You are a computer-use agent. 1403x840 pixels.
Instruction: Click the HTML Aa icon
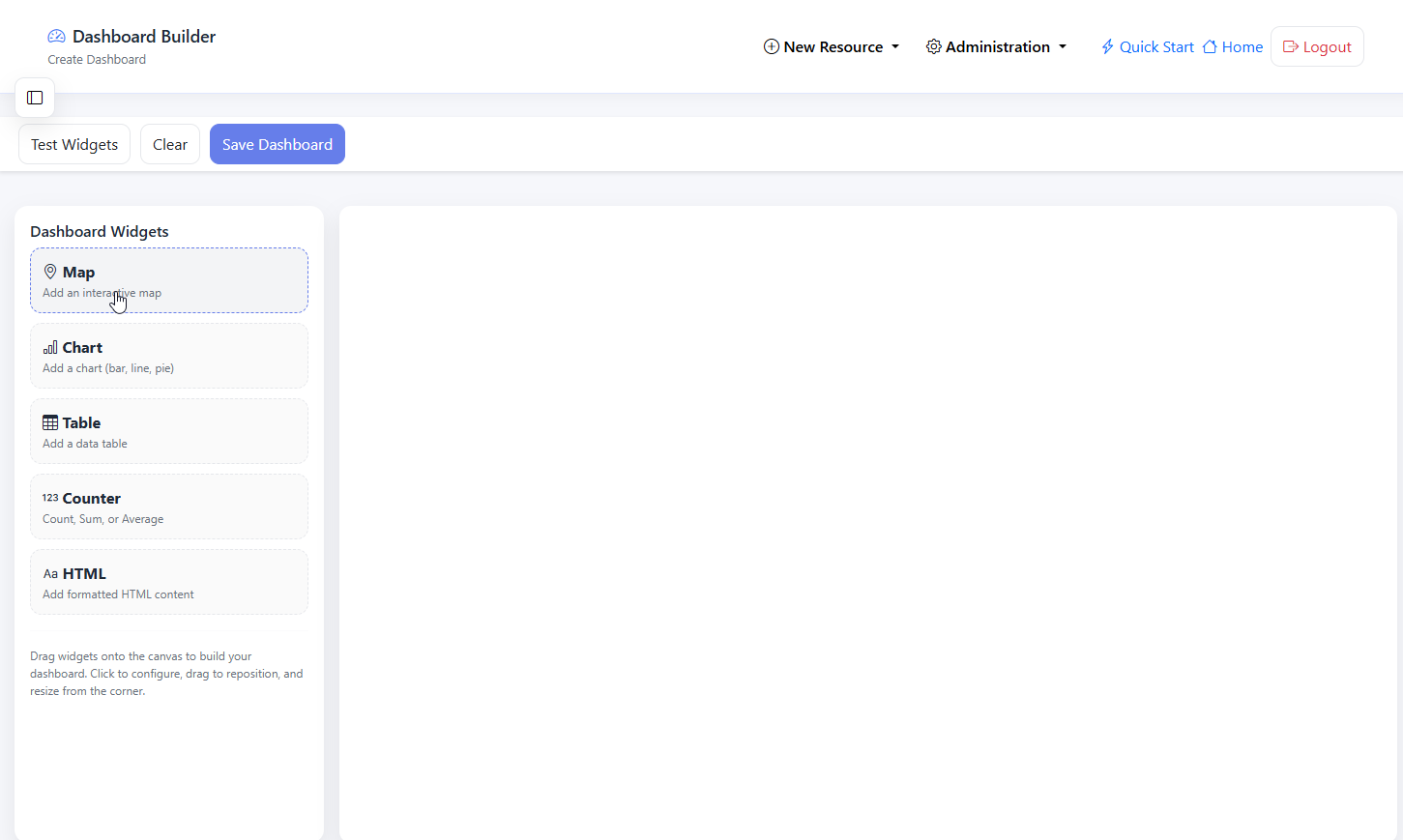click(50, 574)
